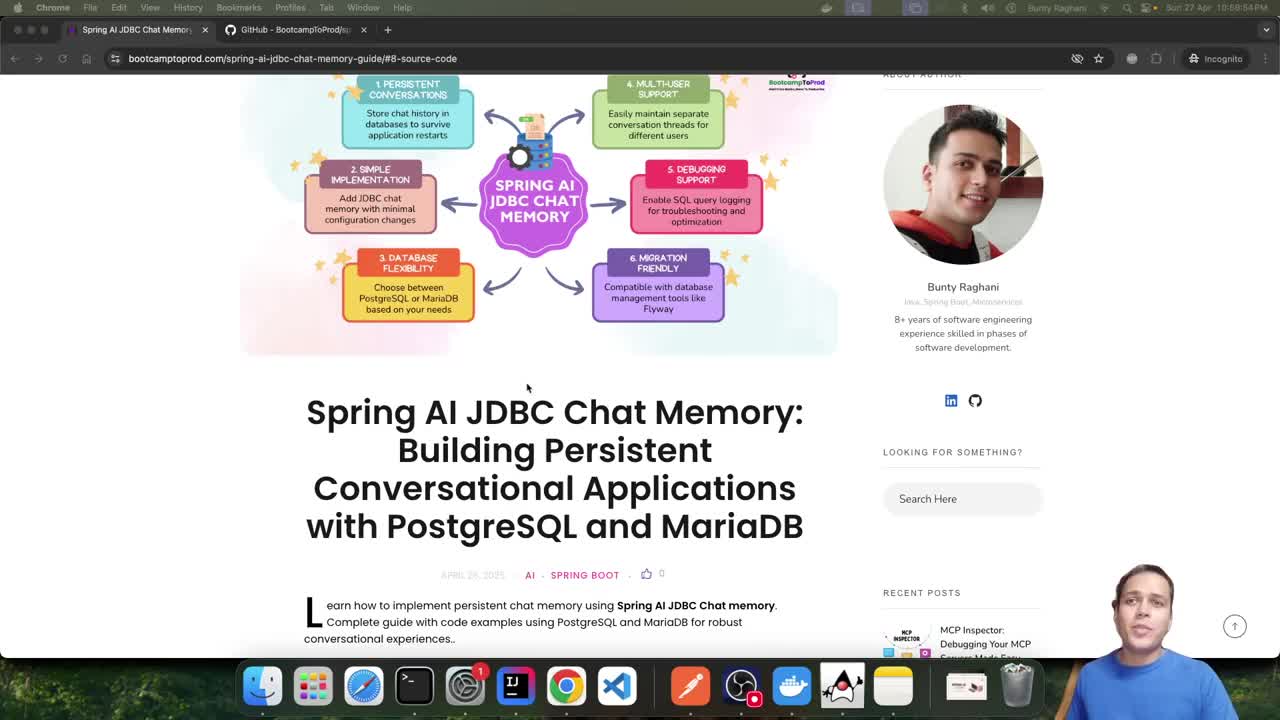Click the author's profile photo

(x=963, y=184)
